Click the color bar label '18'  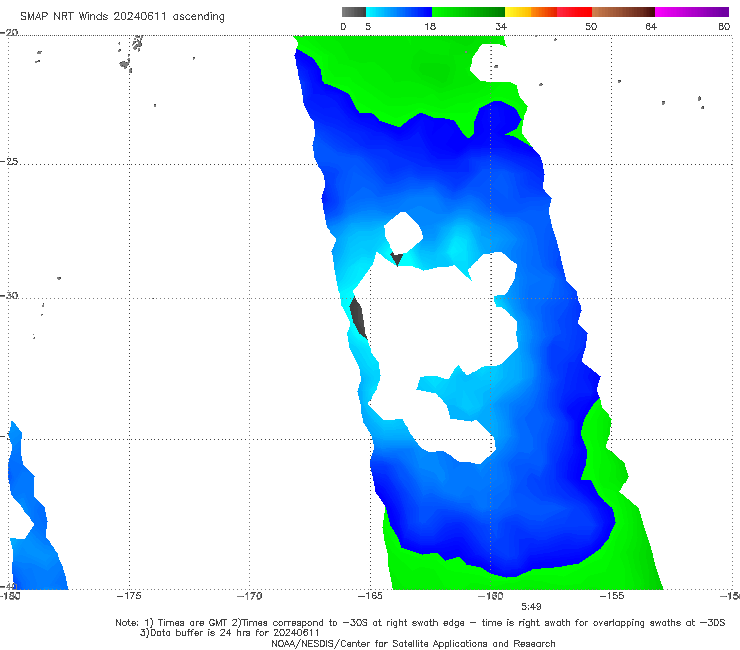coord(430,26)
